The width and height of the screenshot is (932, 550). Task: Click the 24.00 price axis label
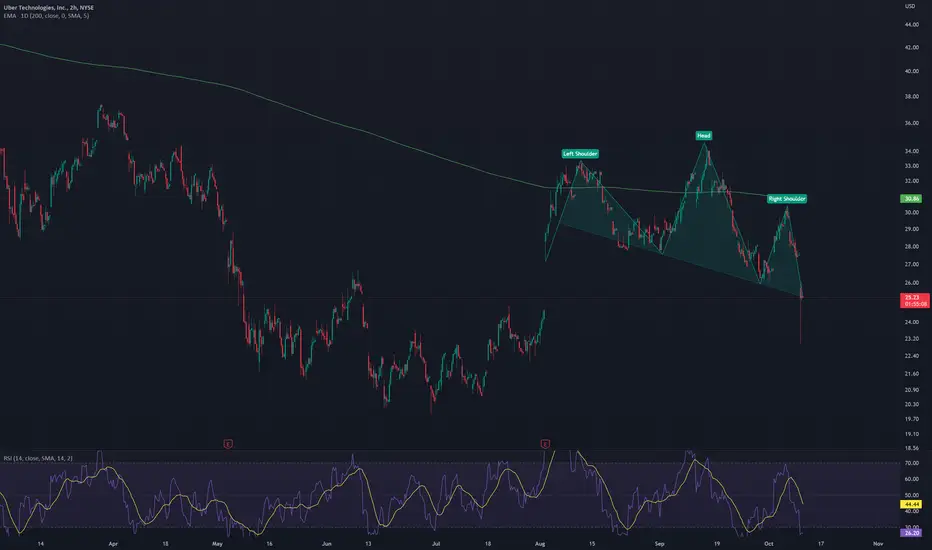pyautogui.click(x=911, y=322)
